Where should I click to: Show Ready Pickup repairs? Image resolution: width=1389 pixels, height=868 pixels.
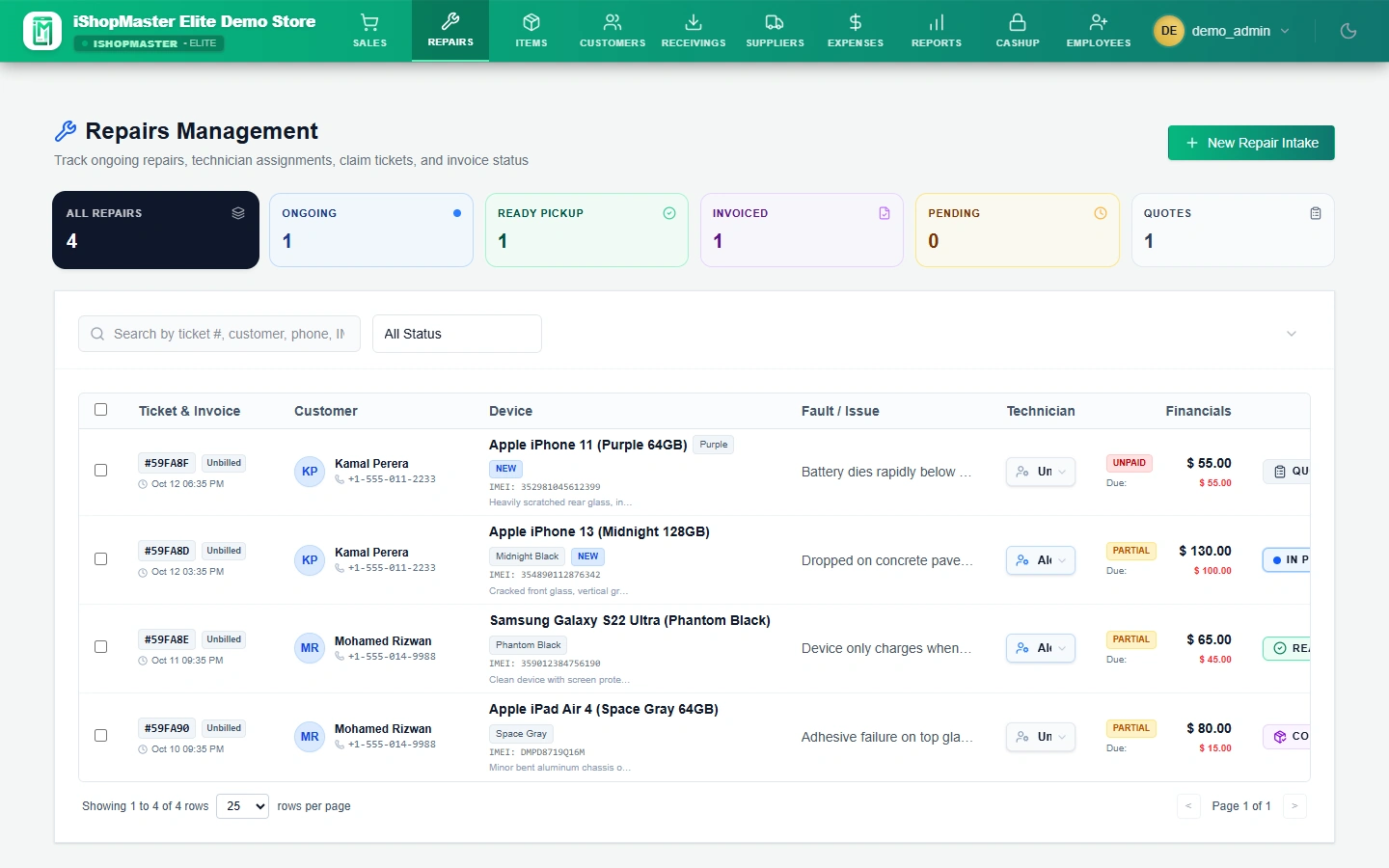click(x=586, y=230)
